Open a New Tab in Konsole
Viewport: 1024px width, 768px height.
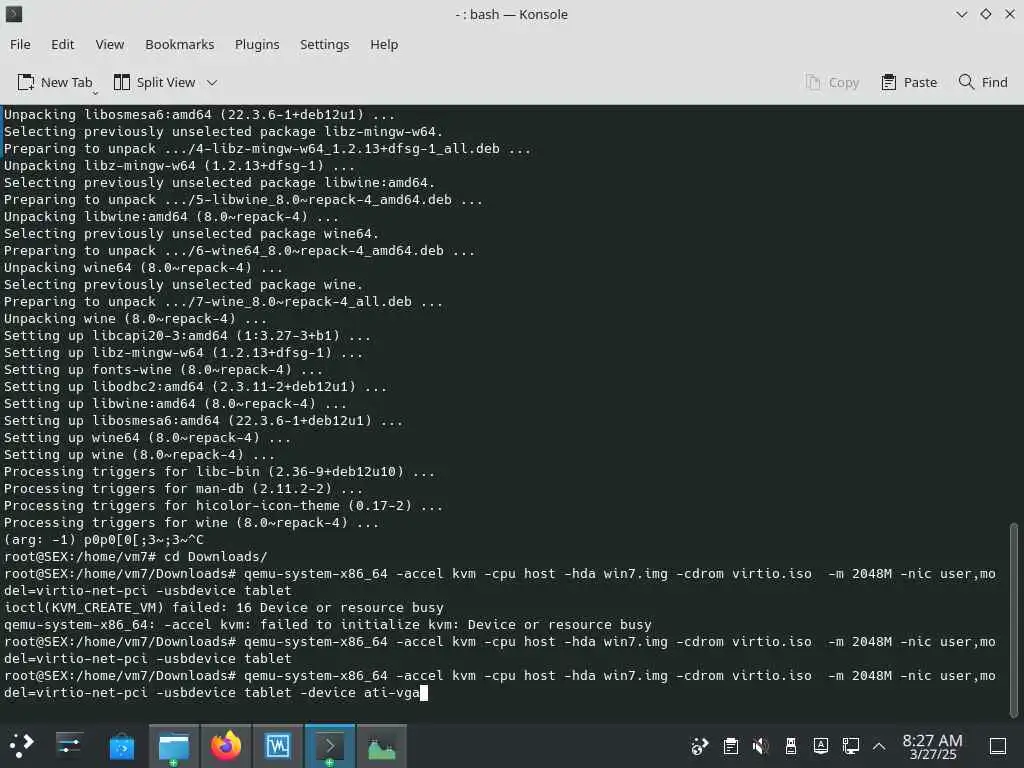pyautogui.click(x=55, y=82)
